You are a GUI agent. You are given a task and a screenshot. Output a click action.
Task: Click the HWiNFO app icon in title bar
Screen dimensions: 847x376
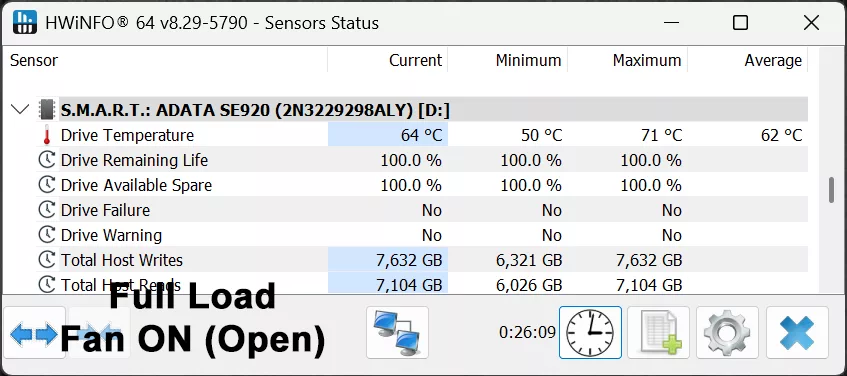tap(24, 22)
